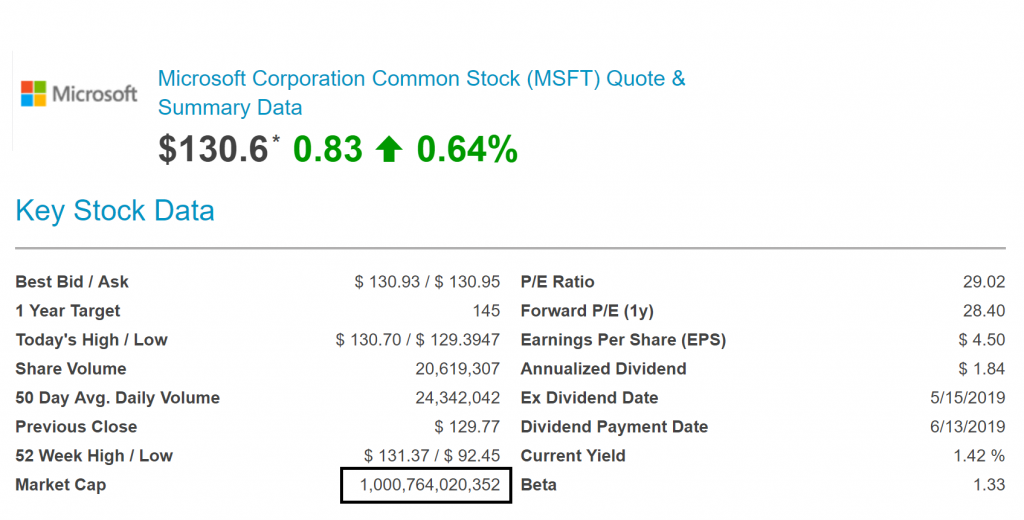The height and width of the screenshot is (520, 1024).
Task: Select the Current Yield value 1.42 %
Action: click(979, 455)
